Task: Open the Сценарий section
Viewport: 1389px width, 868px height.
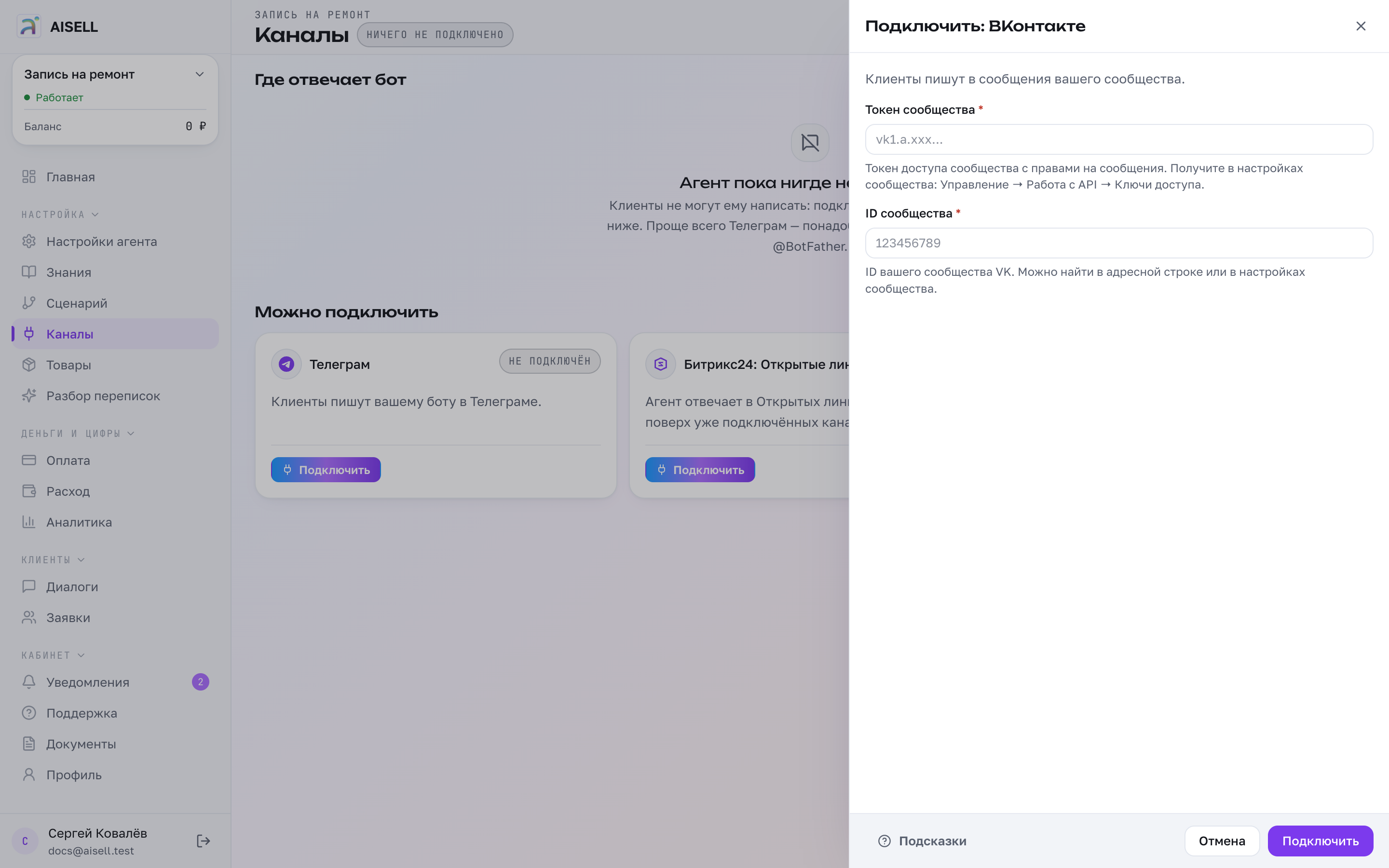Action: [115, 303]
